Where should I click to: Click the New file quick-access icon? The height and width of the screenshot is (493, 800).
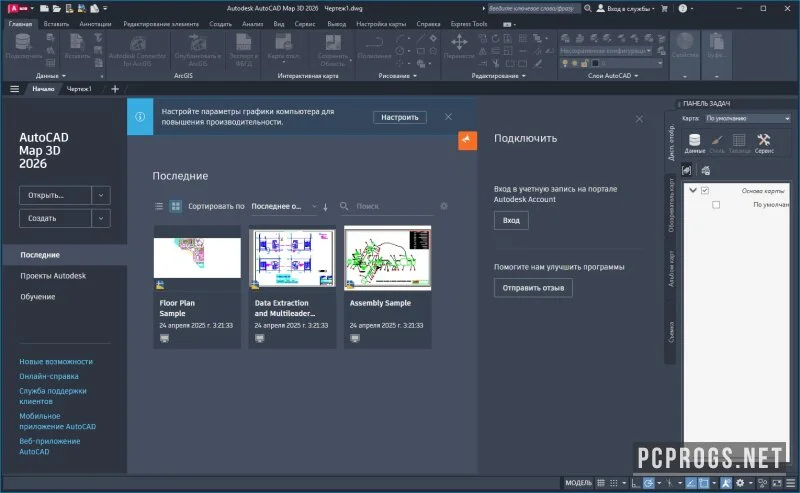44,8
